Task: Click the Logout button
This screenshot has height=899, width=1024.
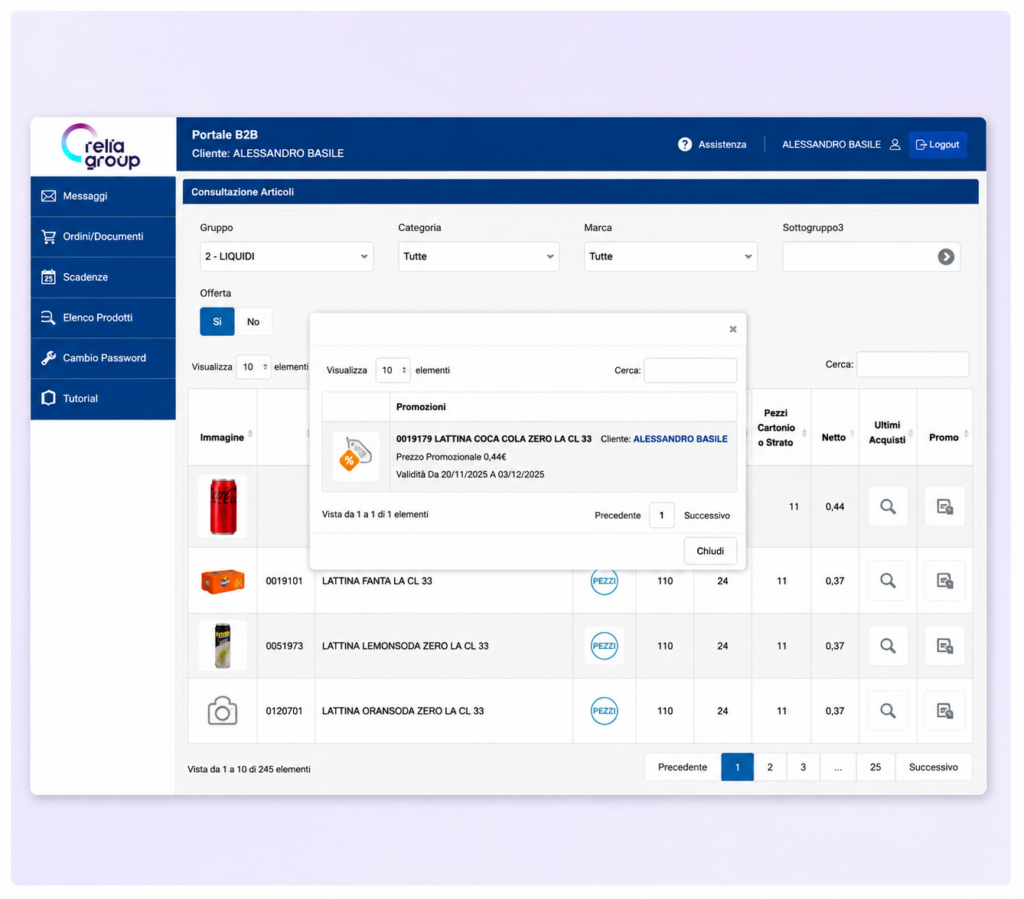Action: pos(937,144)
